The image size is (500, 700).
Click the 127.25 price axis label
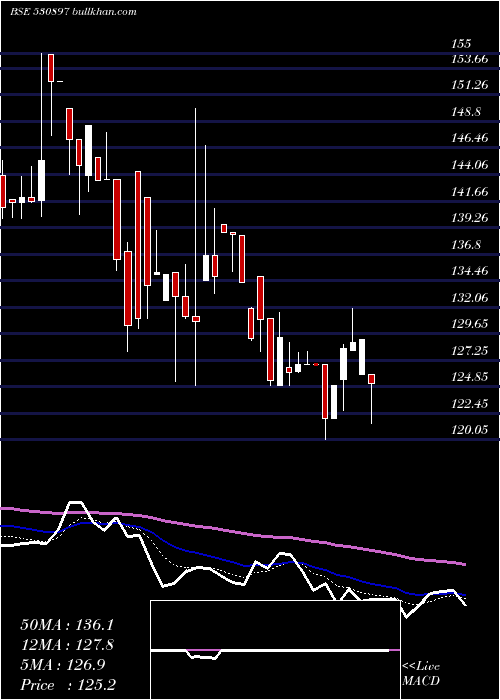click(x=470, y=351)
